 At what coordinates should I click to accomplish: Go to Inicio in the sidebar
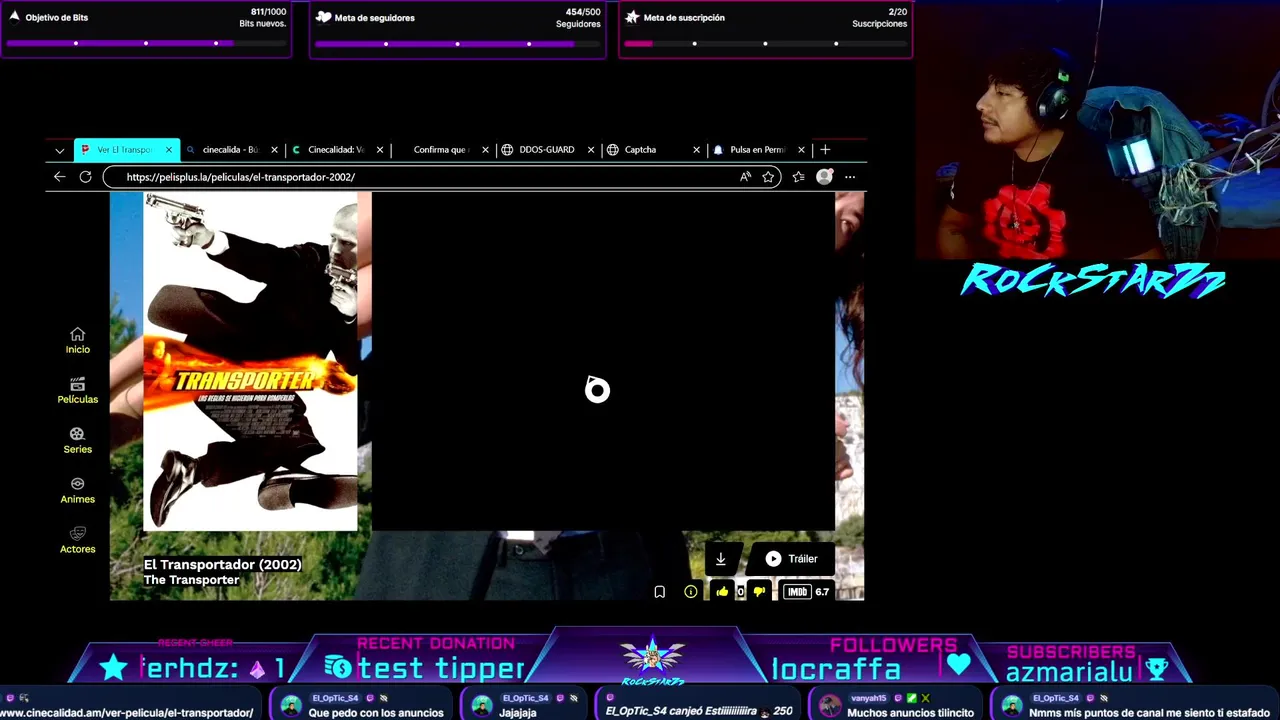coord(77,341)
